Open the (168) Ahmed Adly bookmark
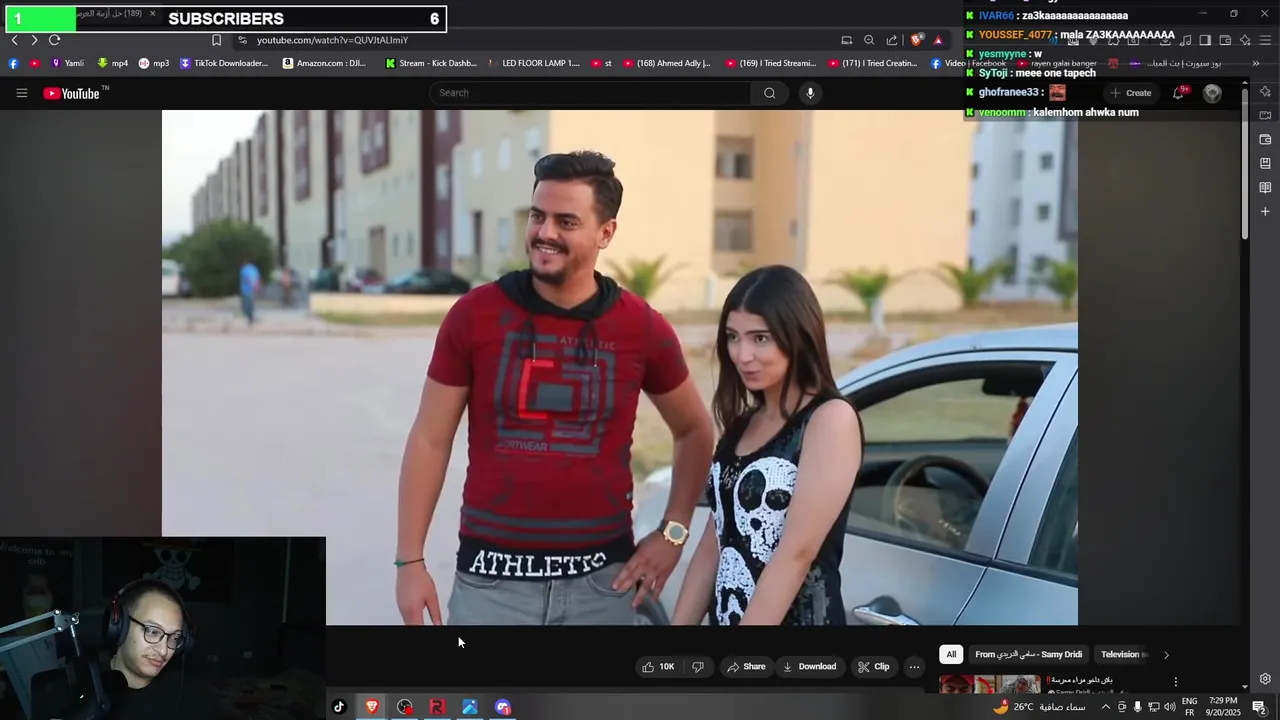 (667, 63)
